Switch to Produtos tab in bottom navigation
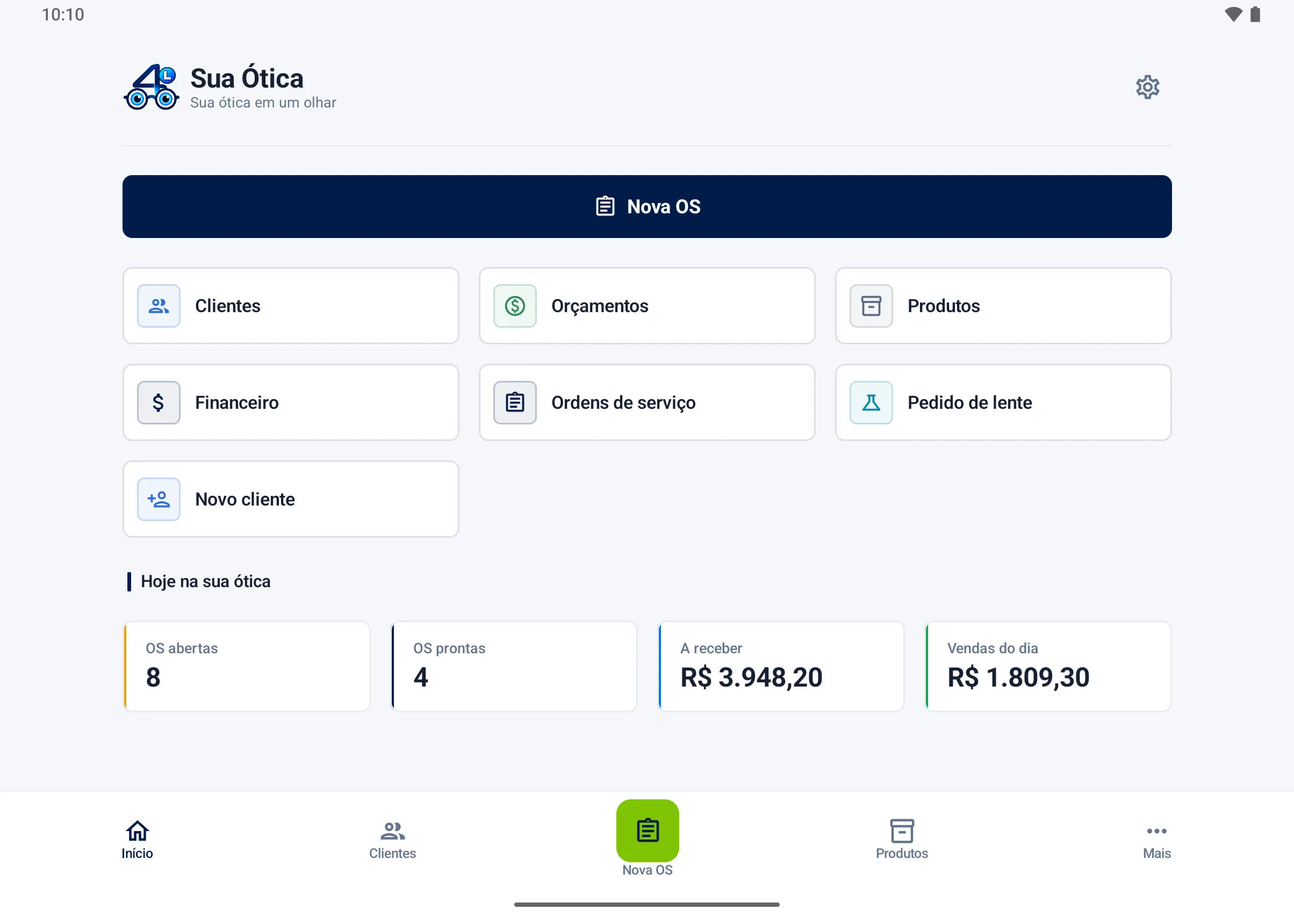The image size is (1294, 924). point(902,840)
